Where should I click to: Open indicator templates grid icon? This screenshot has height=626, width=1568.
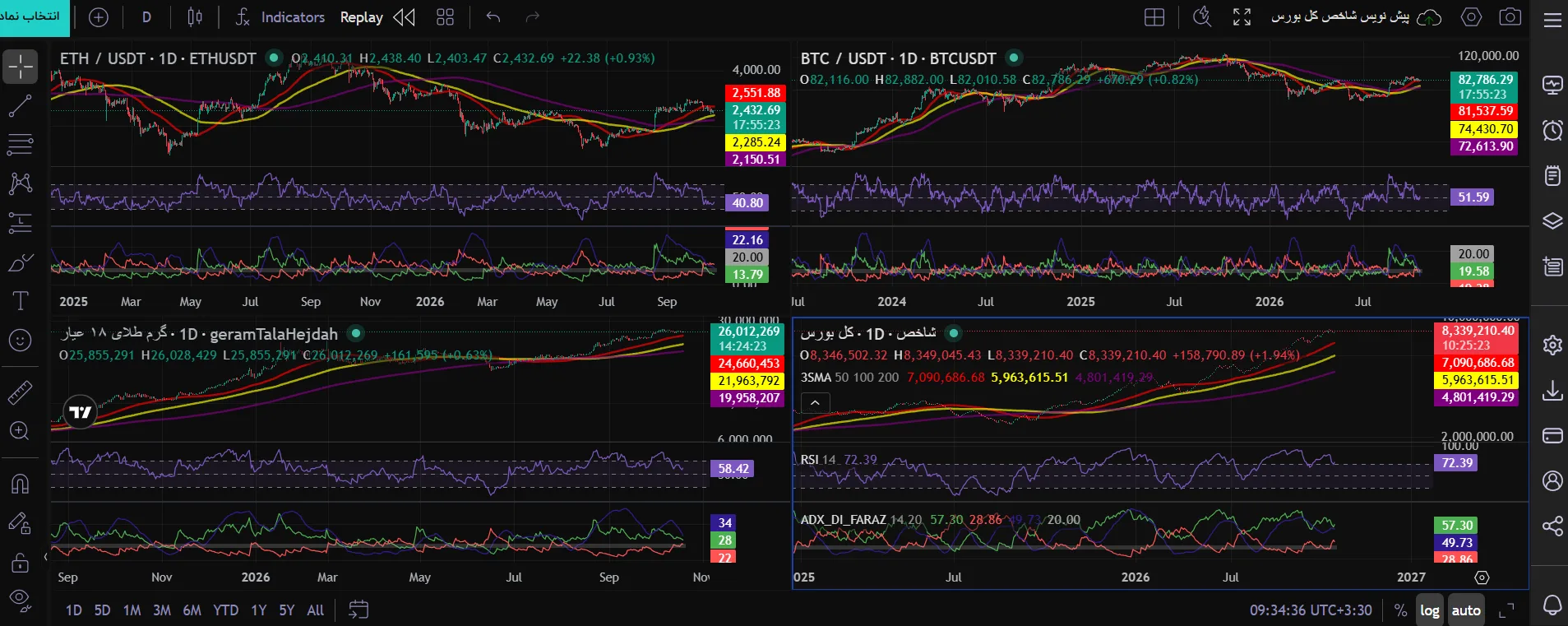[x=445, y=17]
